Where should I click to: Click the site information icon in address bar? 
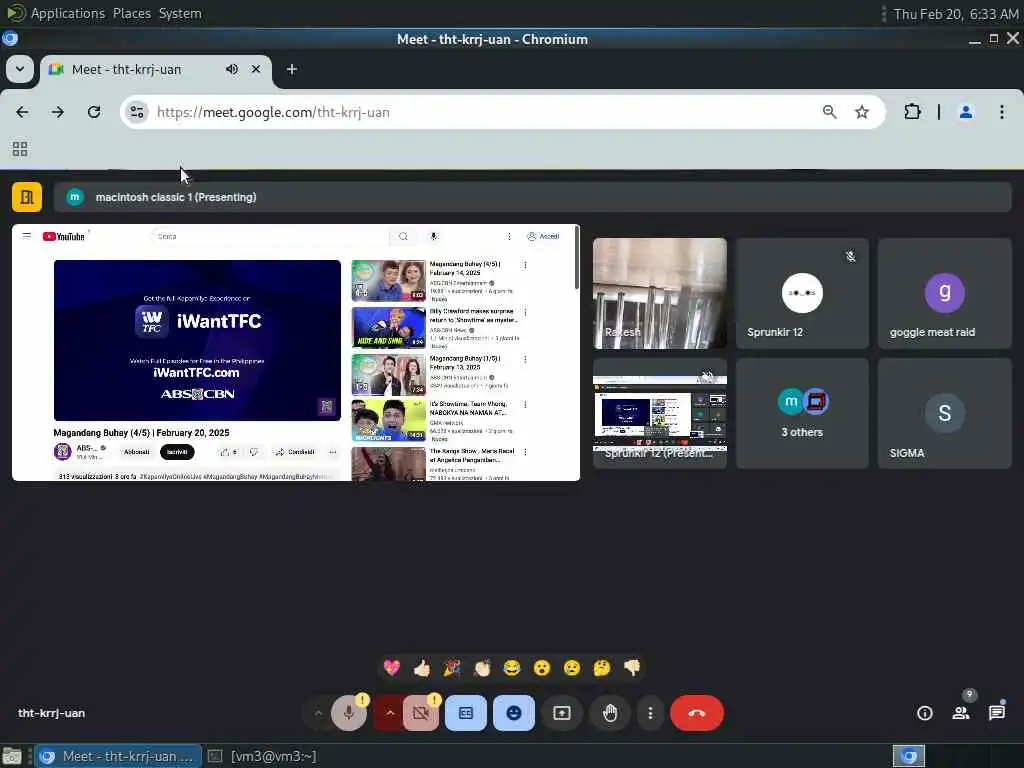[x=136, y=112]
